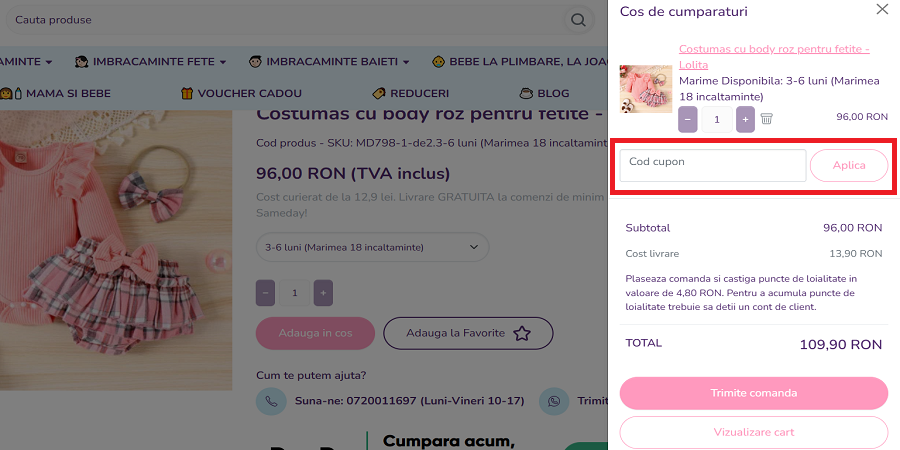Viewport: 900px width, 450px height.
Task: Click the cart product thumbnail
Action: [645, 89]
